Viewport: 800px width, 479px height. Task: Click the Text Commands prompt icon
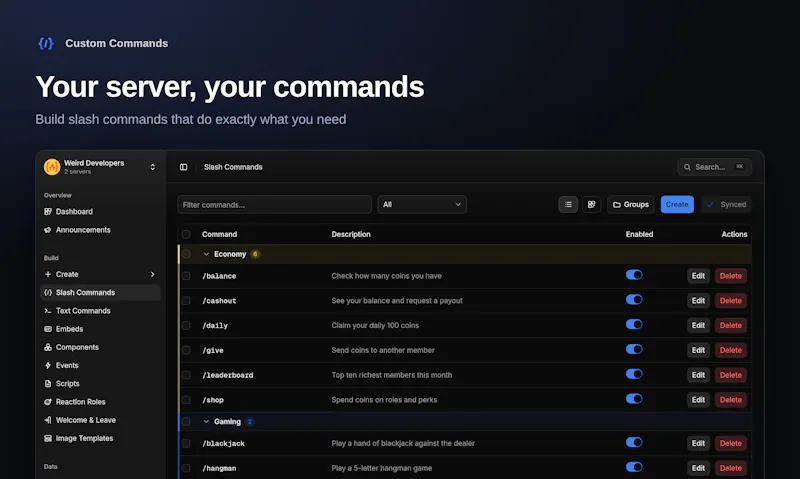point(48,311)
